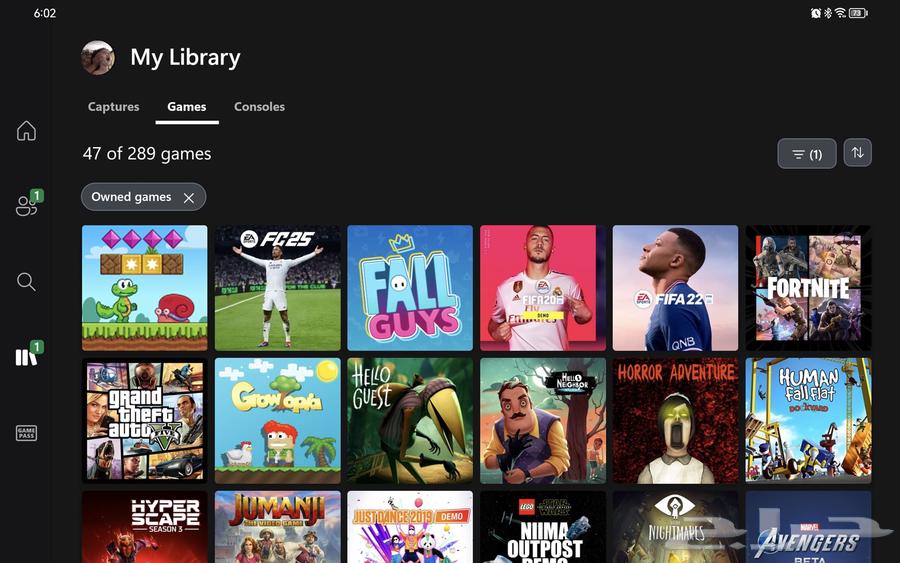Open the Fall Guys game tile
Screen dimensions: 900x563
410,288
